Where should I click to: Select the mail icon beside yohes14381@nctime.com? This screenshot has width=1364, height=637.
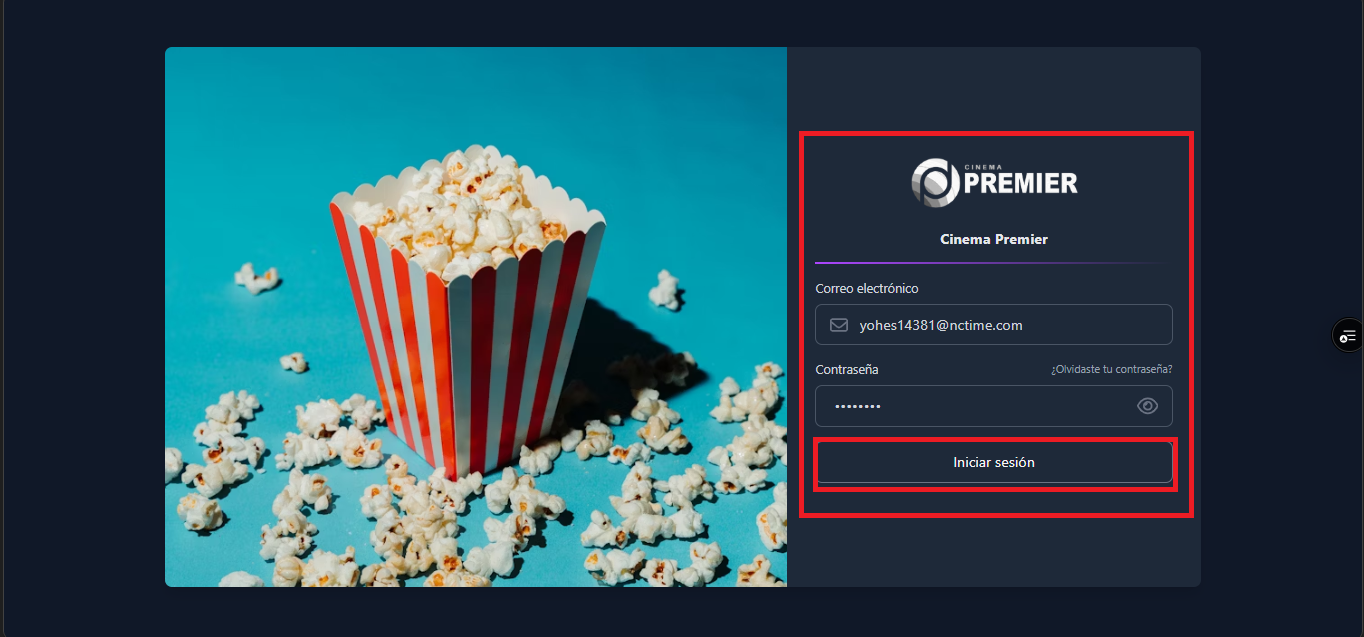838,324
